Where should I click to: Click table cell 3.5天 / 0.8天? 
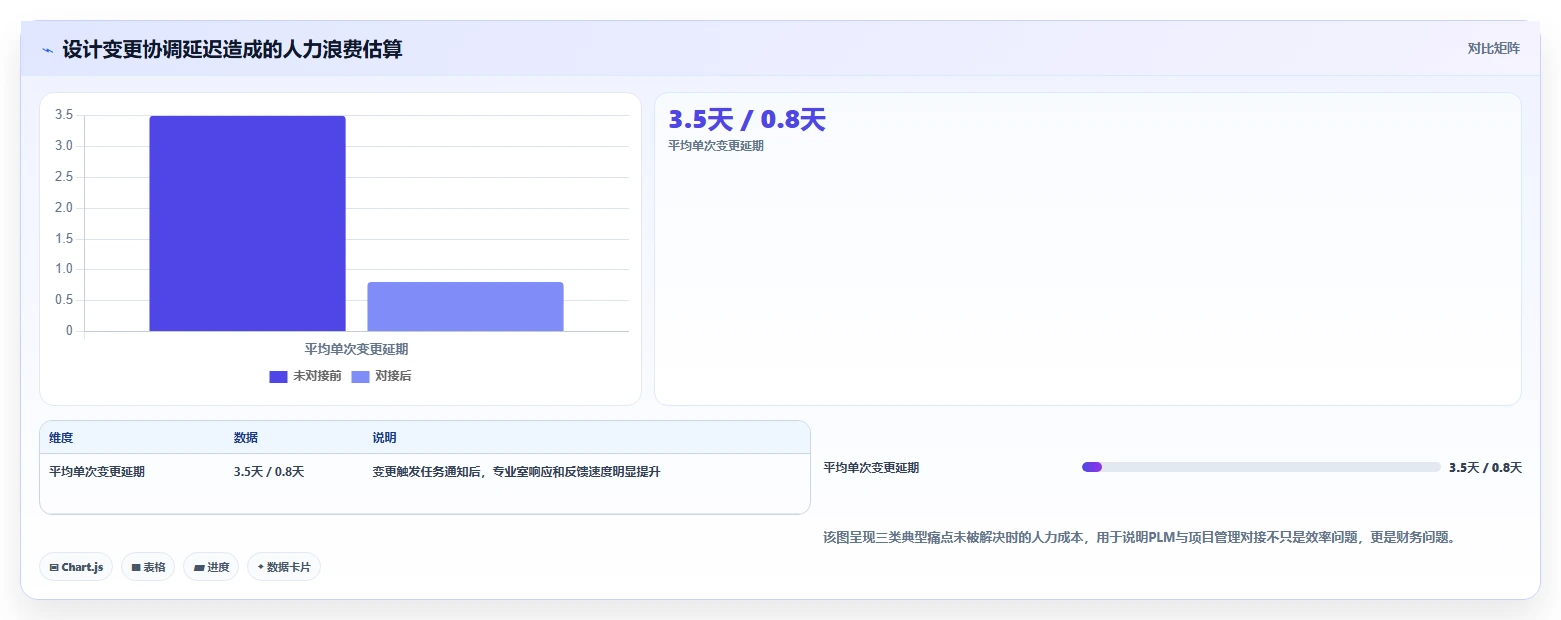[x=269, y=472]
